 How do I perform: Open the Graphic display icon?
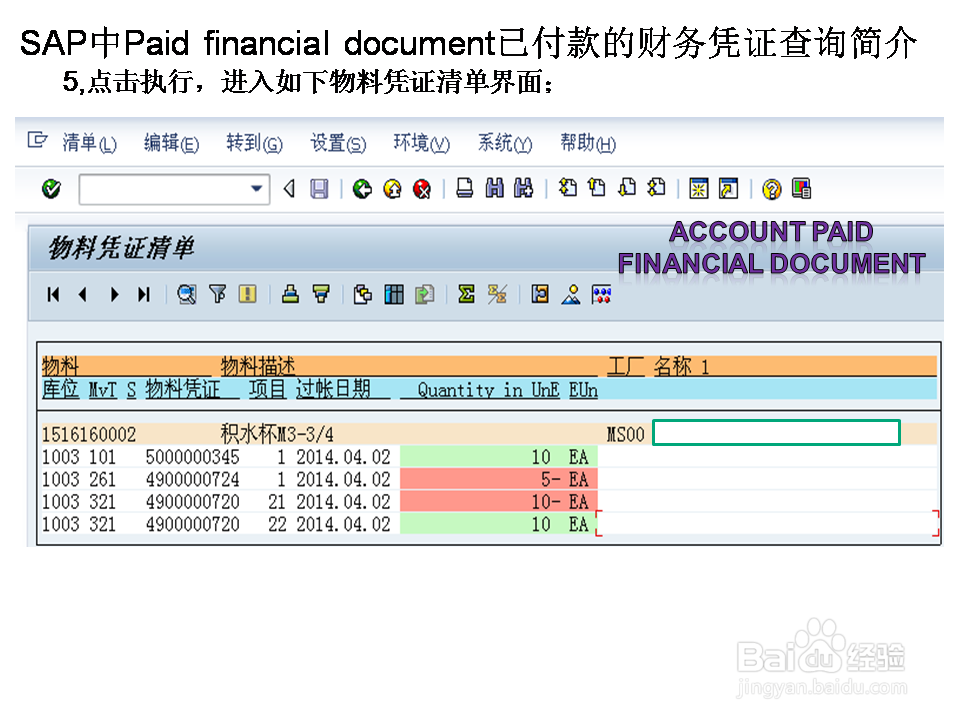point(571,295)
